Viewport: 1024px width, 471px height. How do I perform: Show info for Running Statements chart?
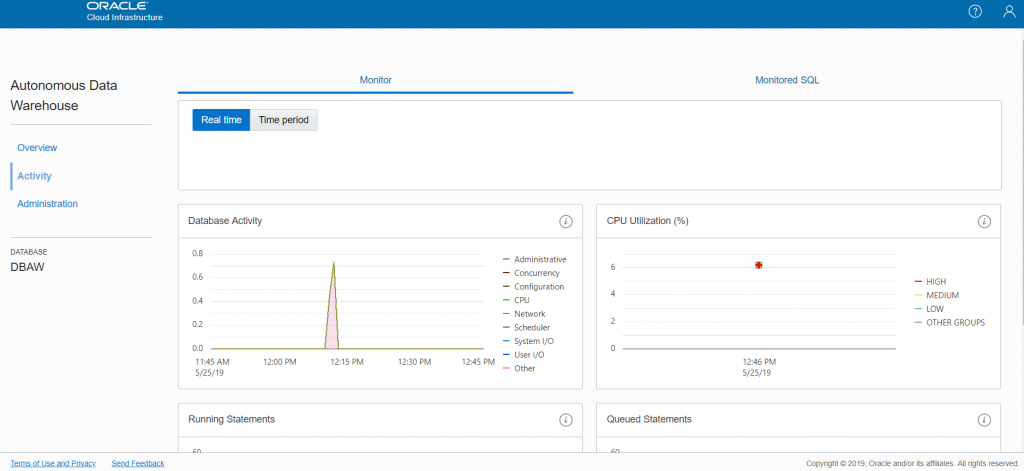point(566,419)
